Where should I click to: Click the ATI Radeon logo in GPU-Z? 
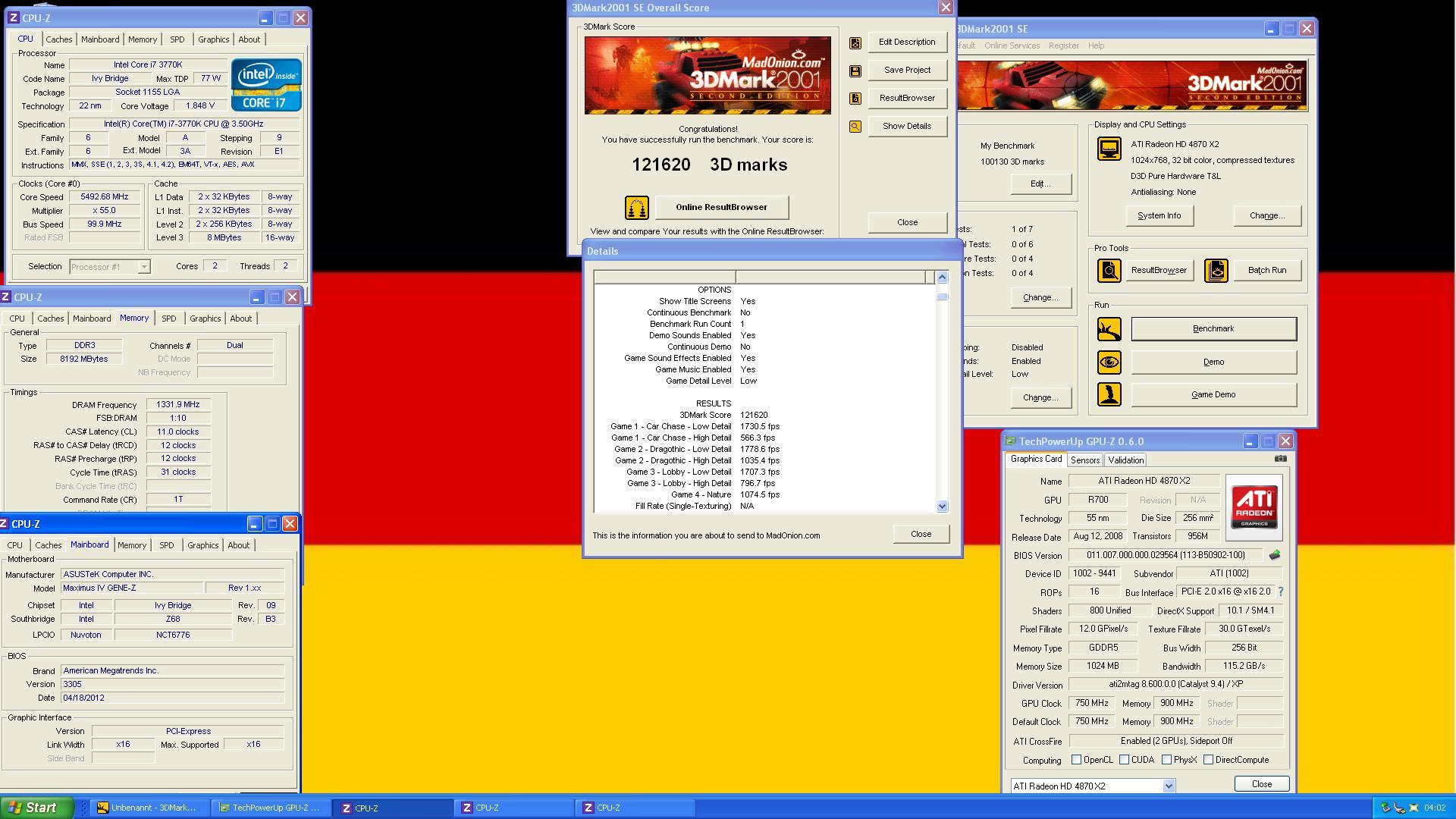1254,507
